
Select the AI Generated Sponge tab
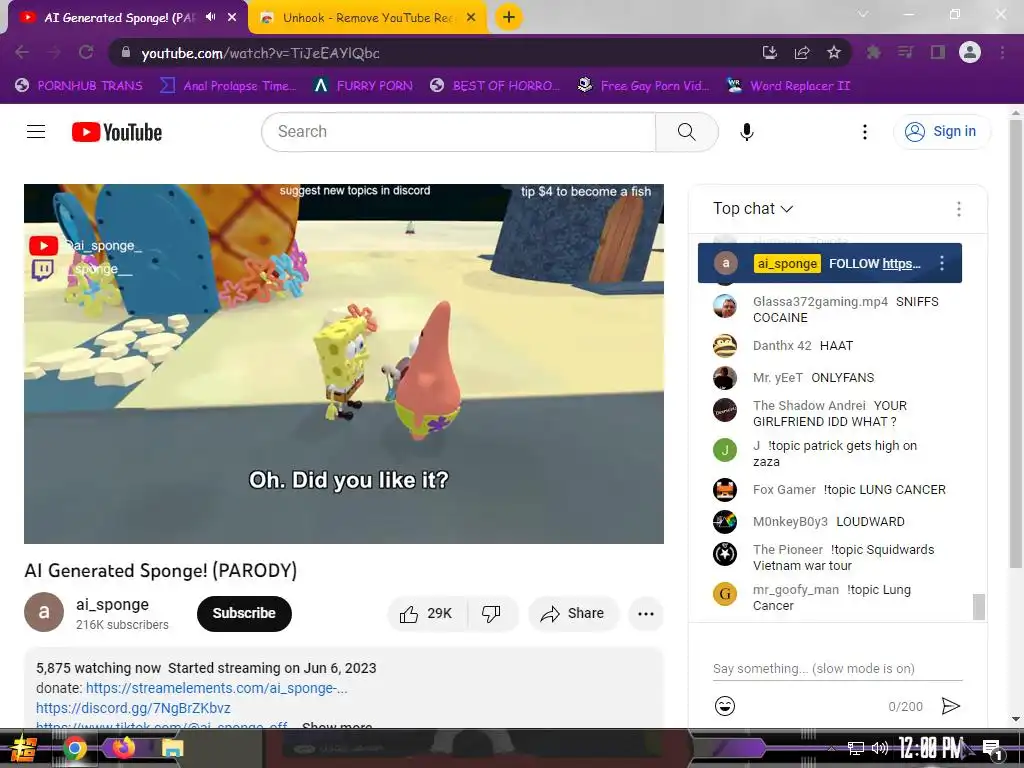118,18
